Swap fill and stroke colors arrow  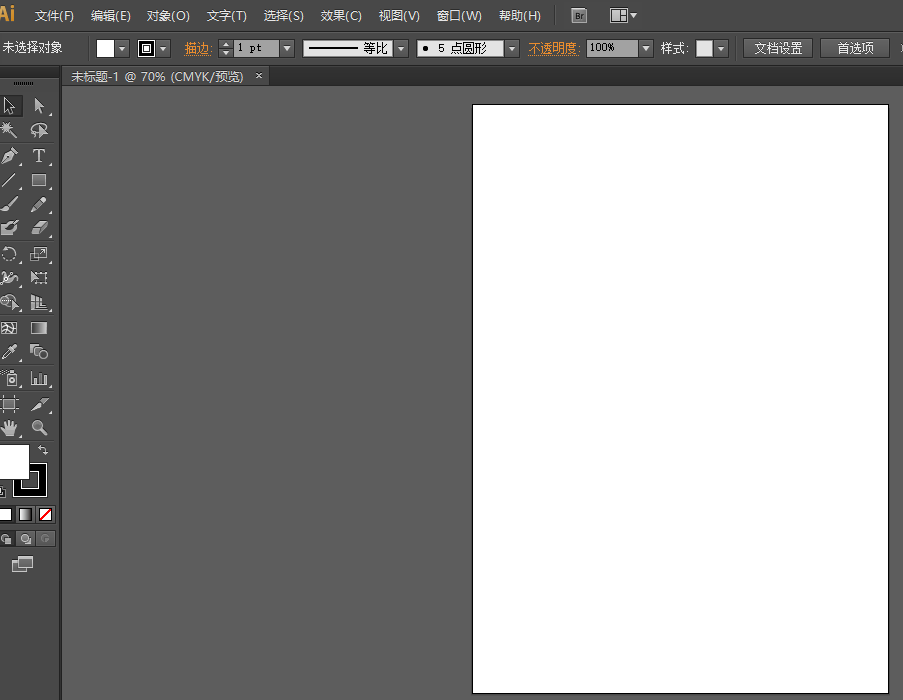43,450
